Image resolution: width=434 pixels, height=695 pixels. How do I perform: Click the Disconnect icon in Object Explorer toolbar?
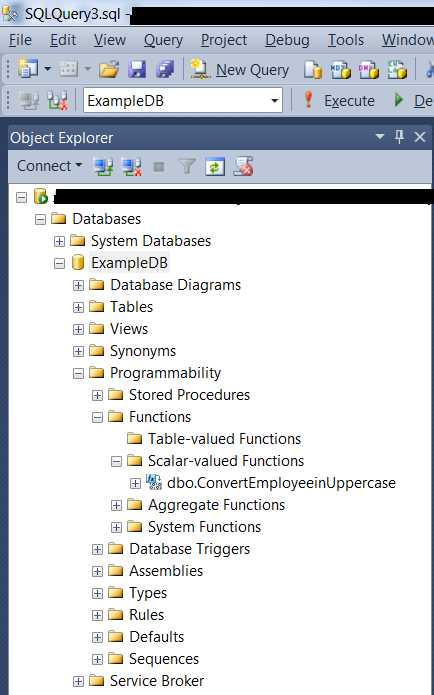(x=131, y=167)
